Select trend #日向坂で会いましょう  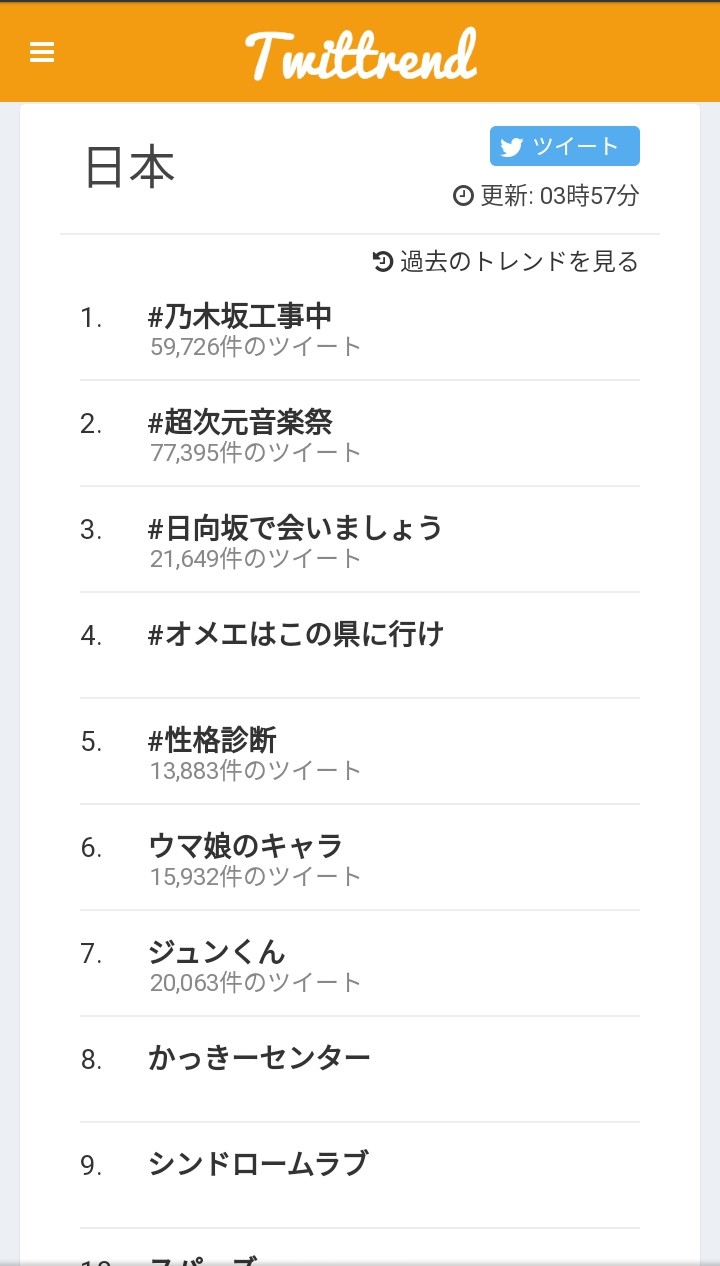(x=295, y=529)
